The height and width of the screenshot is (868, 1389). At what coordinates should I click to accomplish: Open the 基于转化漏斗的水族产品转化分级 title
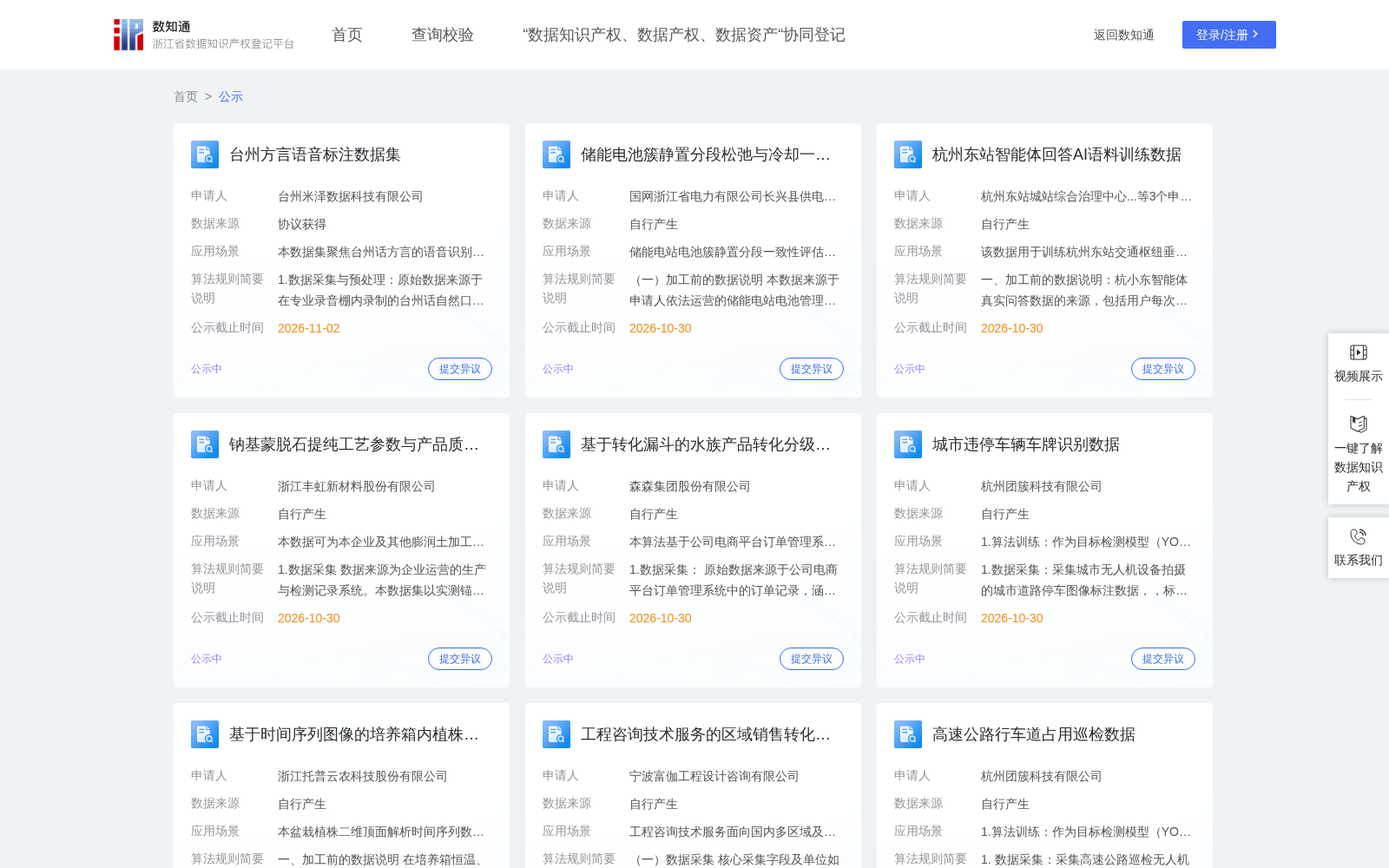(706, 444)
